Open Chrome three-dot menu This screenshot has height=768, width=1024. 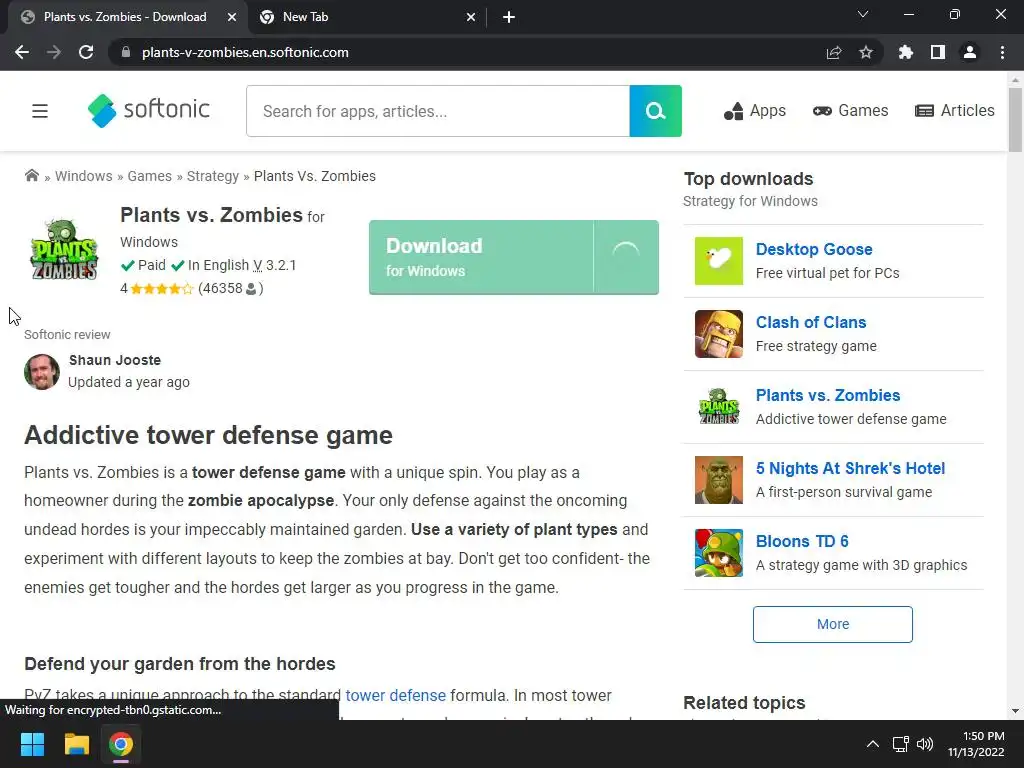pos(1002,52)
